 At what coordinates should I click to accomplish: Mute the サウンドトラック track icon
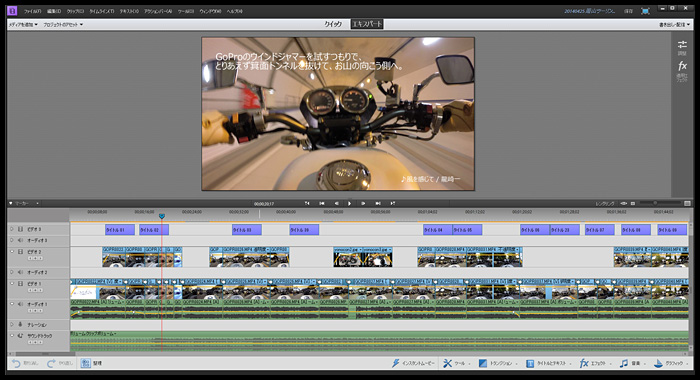pos(20,336)
